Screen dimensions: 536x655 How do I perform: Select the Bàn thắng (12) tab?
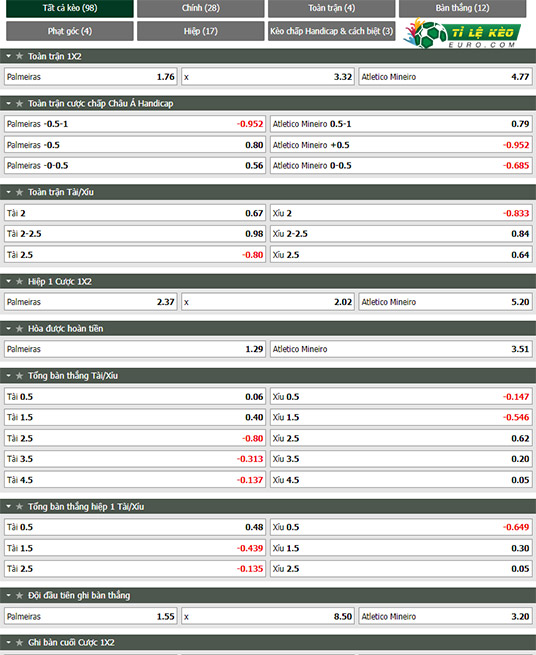[x=462, y=8]
